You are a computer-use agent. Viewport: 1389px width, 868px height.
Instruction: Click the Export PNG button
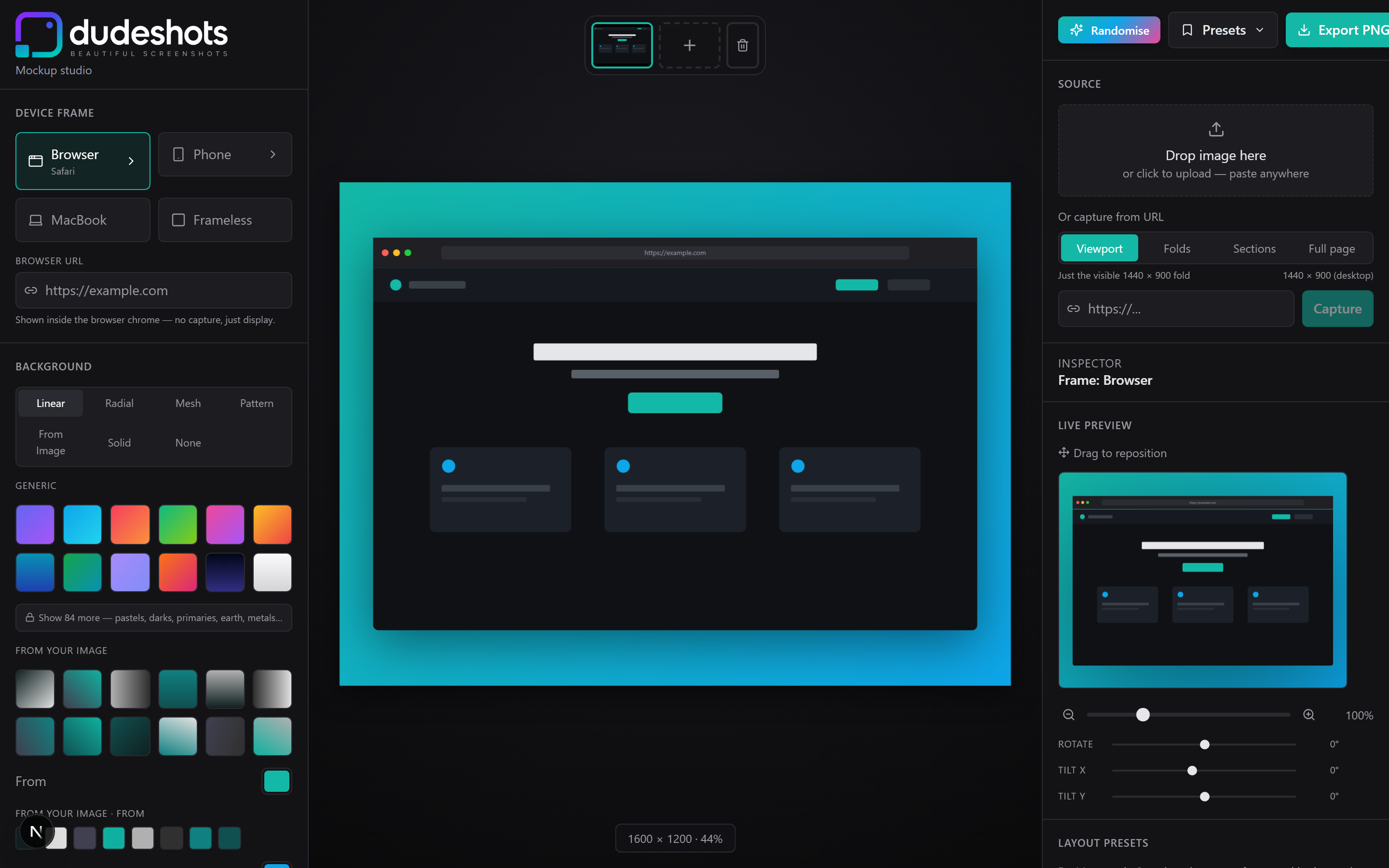point(1337,30)
